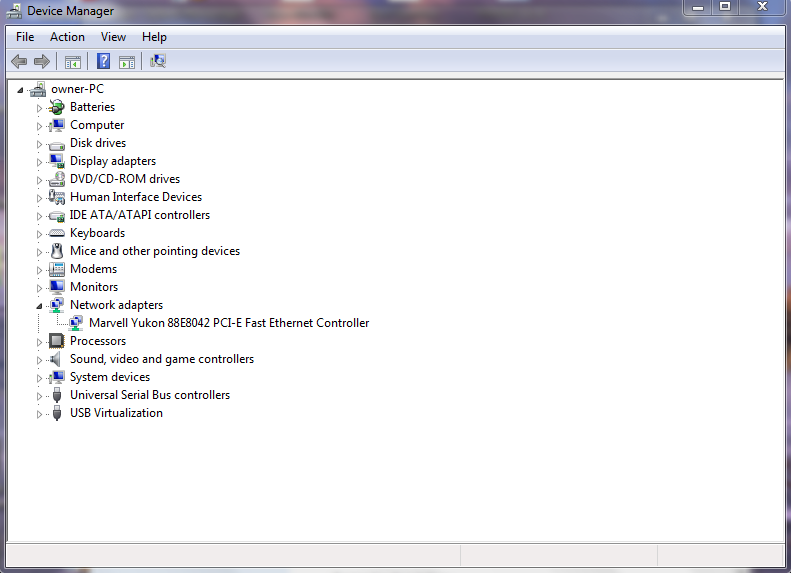The image size is (791, 573).
Task: Expand the Monitors node
Action: (39, 288)
